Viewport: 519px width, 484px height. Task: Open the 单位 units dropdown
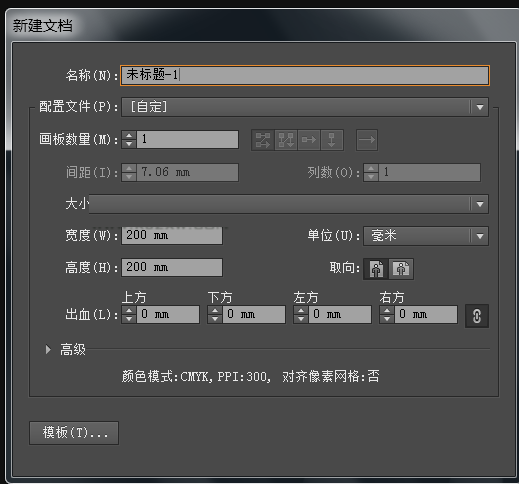(426, 236)
